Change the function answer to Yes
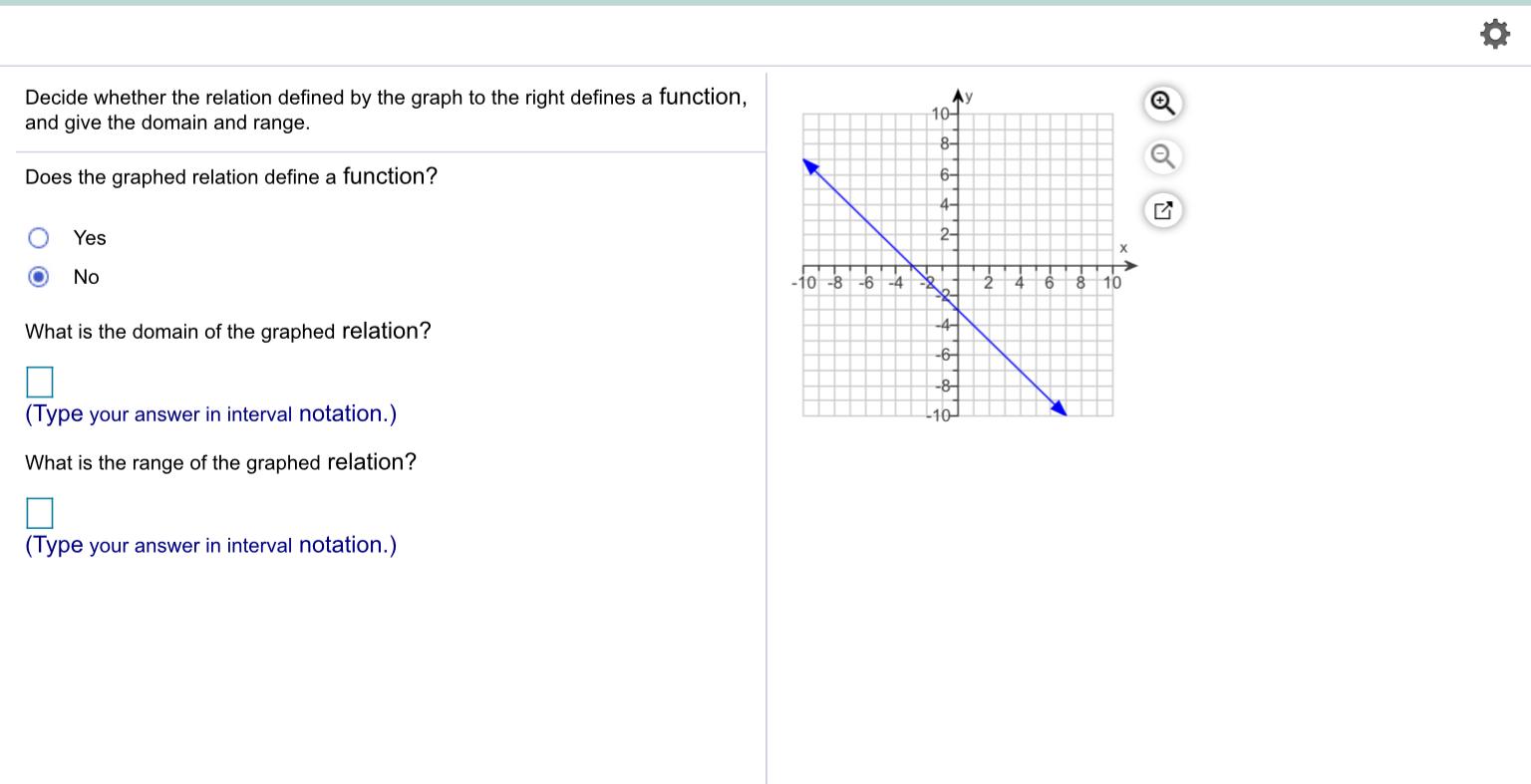Screen dimensions: 1531x784 (x=39, y=237)
